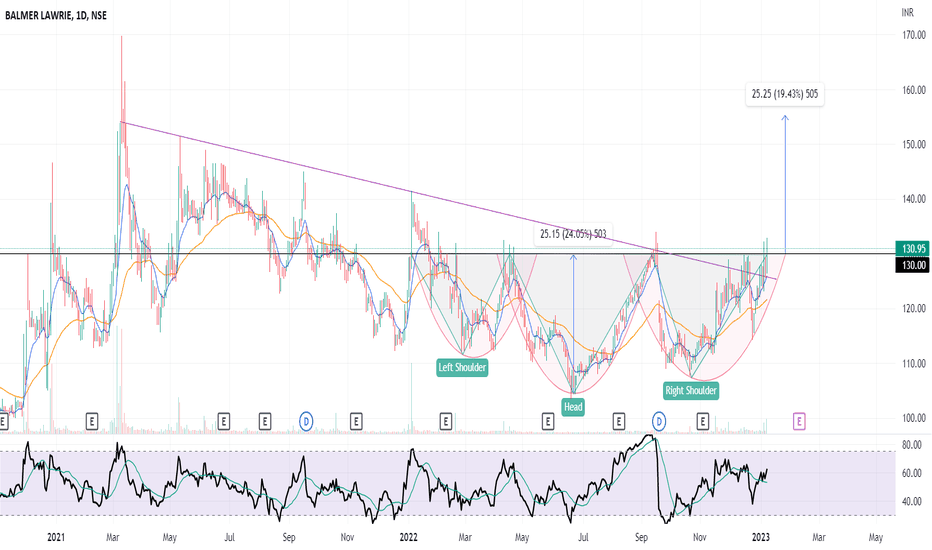Click the 120.00 price axis label
The width and height of the screenshot is (932, 550).
[914, 309]
